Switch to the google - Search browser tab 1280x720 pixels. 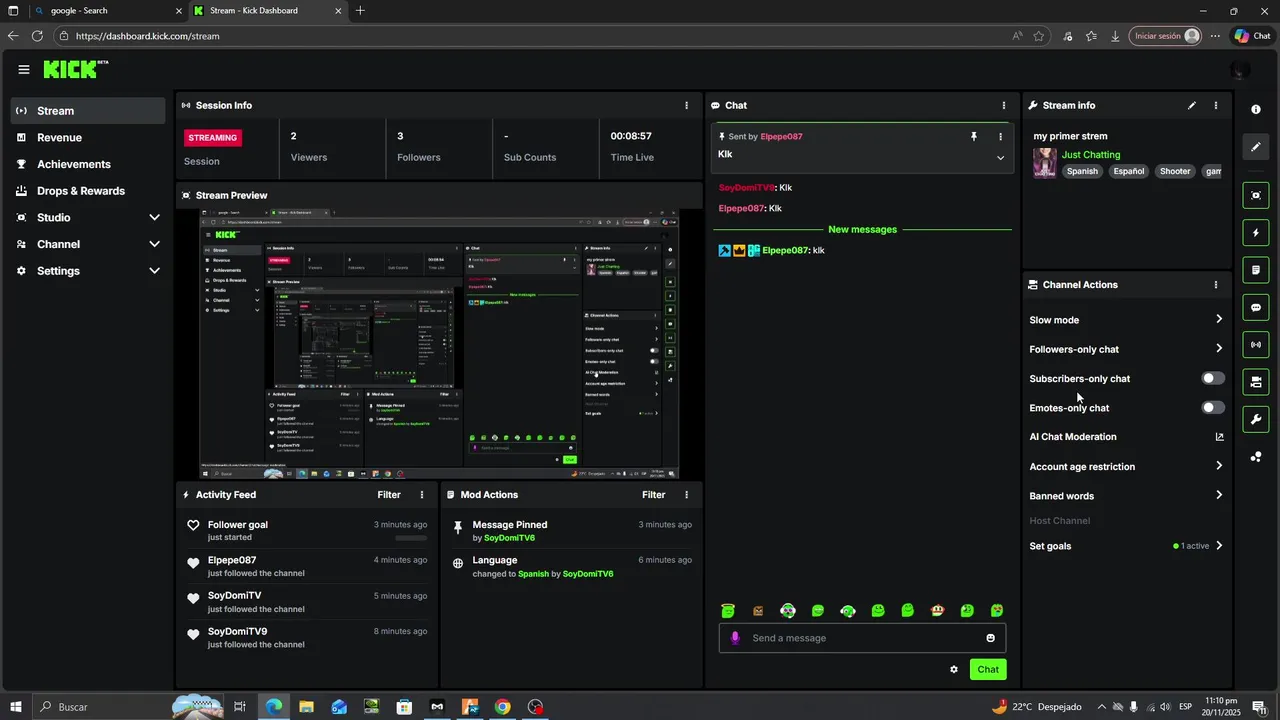click(107, 11)
